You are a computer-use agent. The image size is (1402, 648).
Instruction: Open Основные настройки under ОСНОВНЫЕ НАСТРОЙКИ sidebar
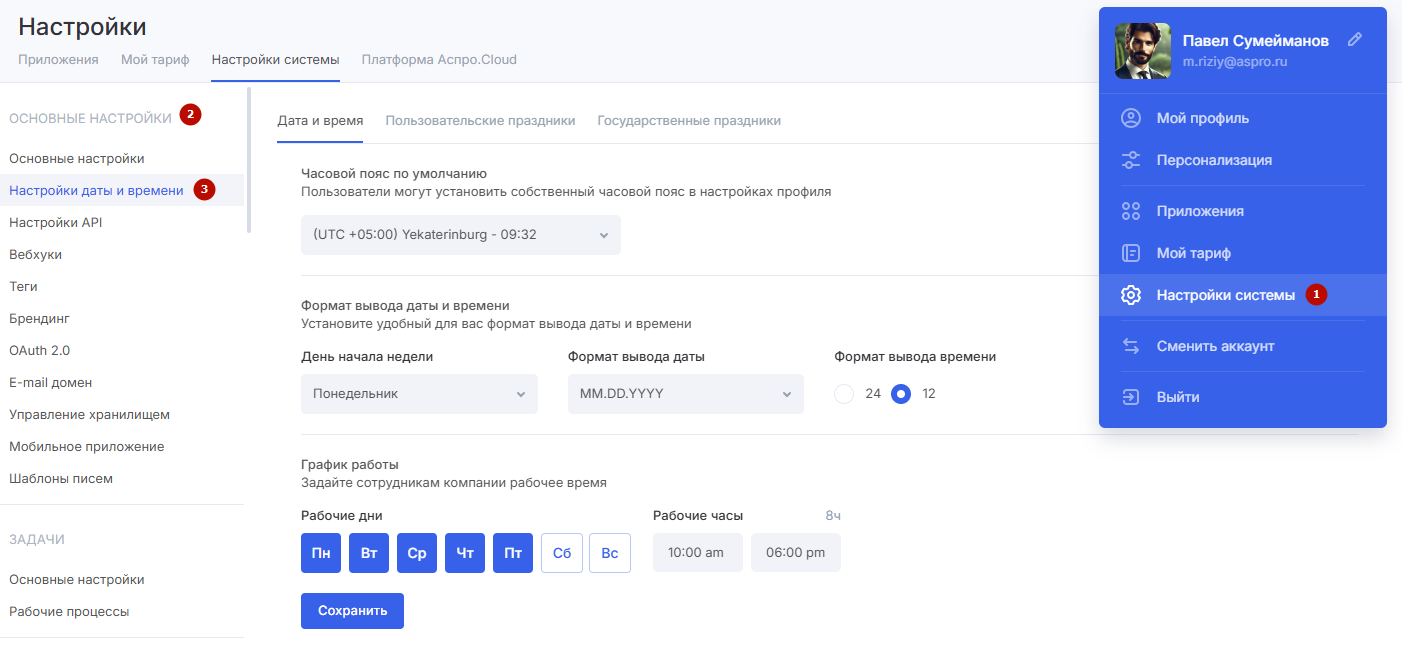pyautogui.click(x=77, y=158)
